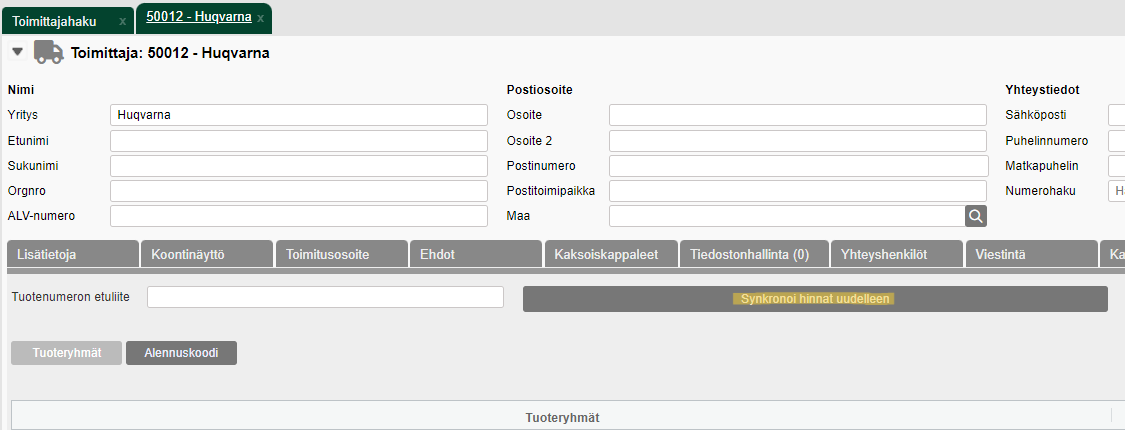This screenshot has height=430, width=1125.
Task: Click Synkronoi hinnat uudelleen button
Action: click(815, 299)
